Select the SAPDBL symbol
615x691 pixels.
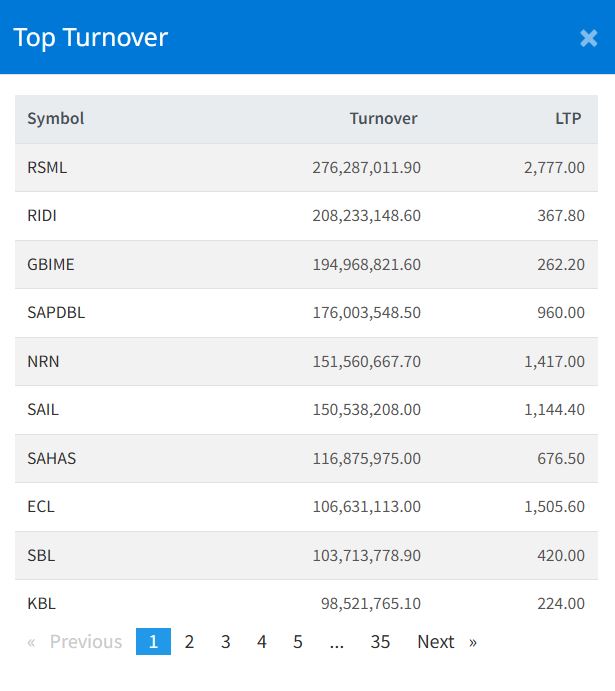[56, 312]
